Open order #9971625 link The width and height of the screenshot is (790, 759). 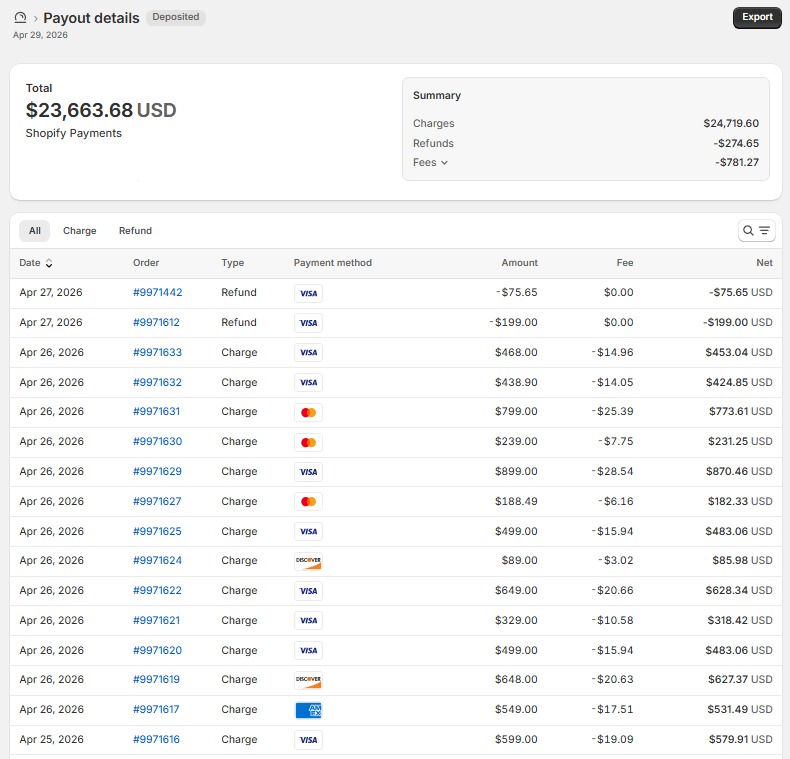point(157,531)
